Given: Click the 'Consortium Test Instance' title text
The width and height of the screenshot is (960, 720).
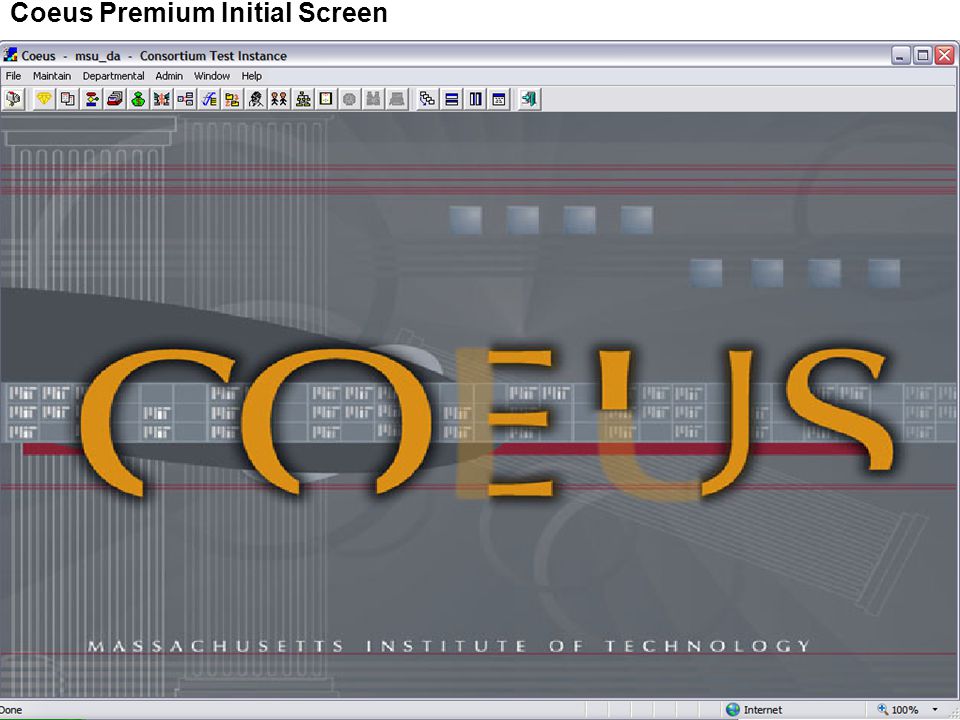Looking at the screenshot, I should pos(213,56).
